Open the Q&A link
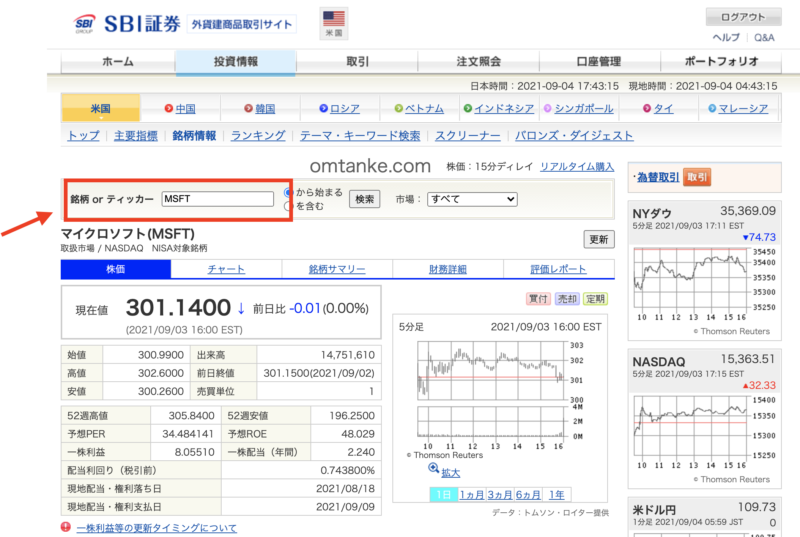800x537 pixels. point(764,37)
